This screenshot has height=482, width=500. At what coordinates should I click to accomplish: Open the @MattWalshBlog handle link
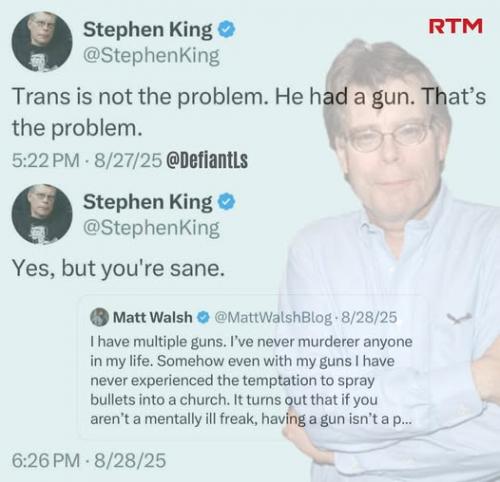[x=273, y=318]
